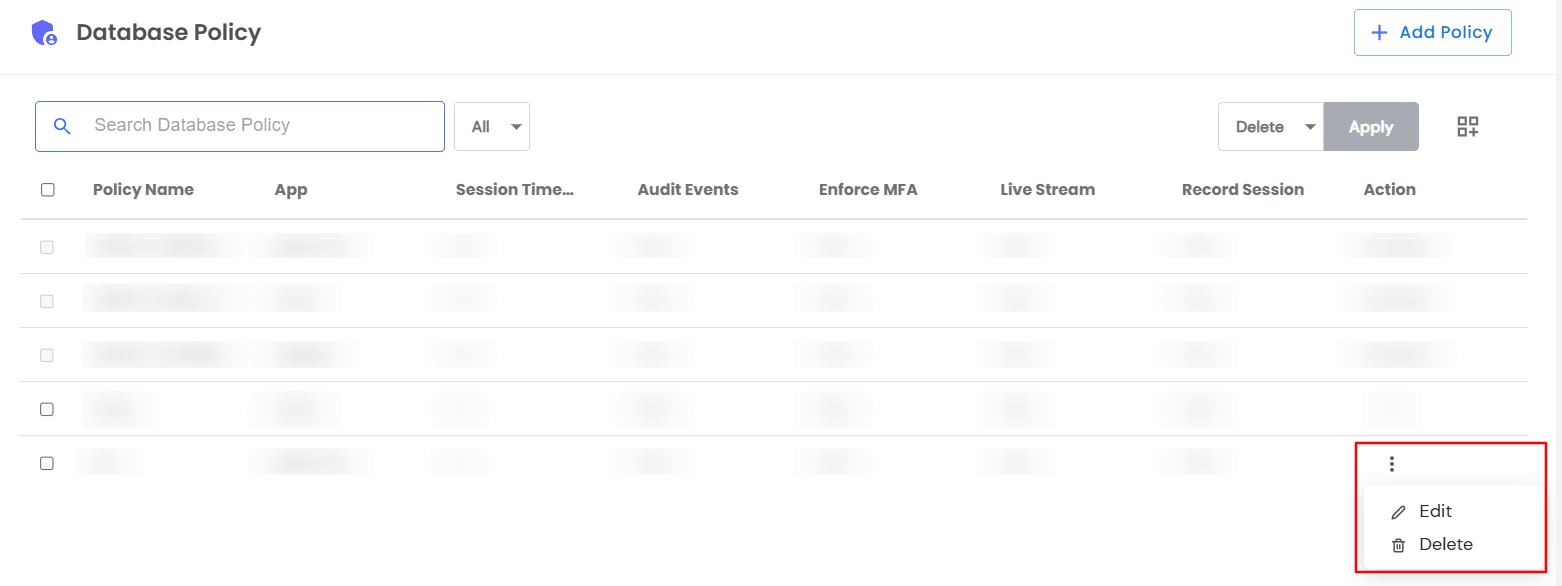The image size is (1562, 586).
Task: Click the plus icon inside Add Policy
Action: point(1379,32)
